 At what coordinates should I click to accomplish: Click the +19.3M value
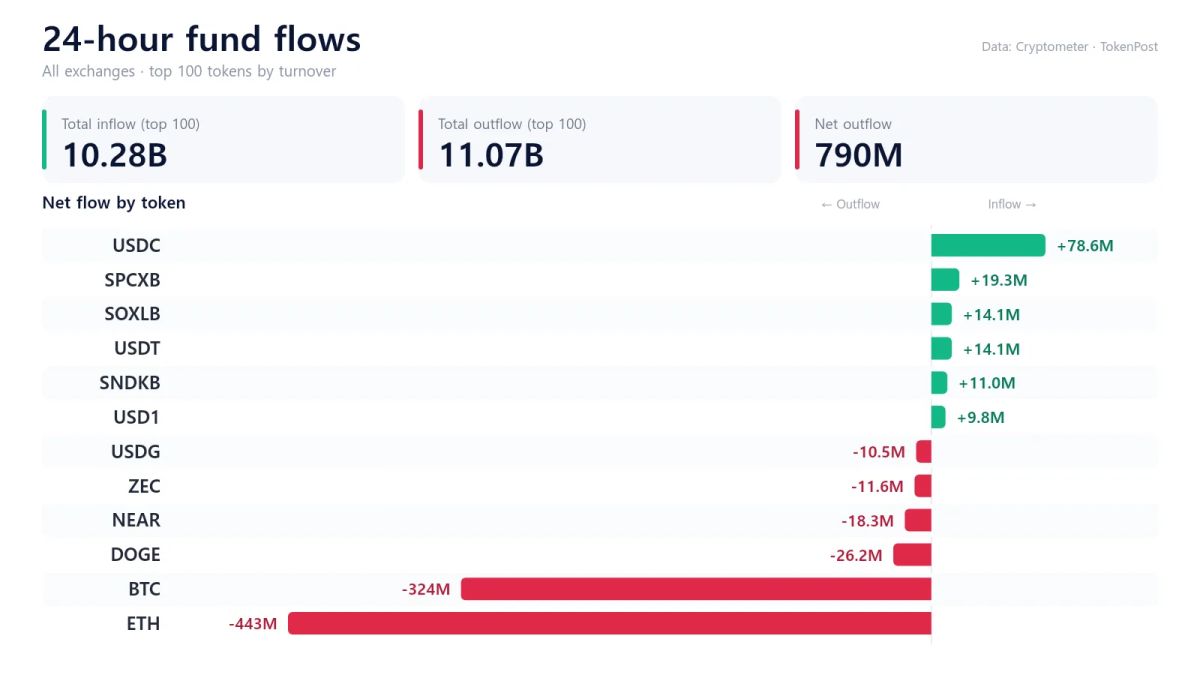point(999,281)
